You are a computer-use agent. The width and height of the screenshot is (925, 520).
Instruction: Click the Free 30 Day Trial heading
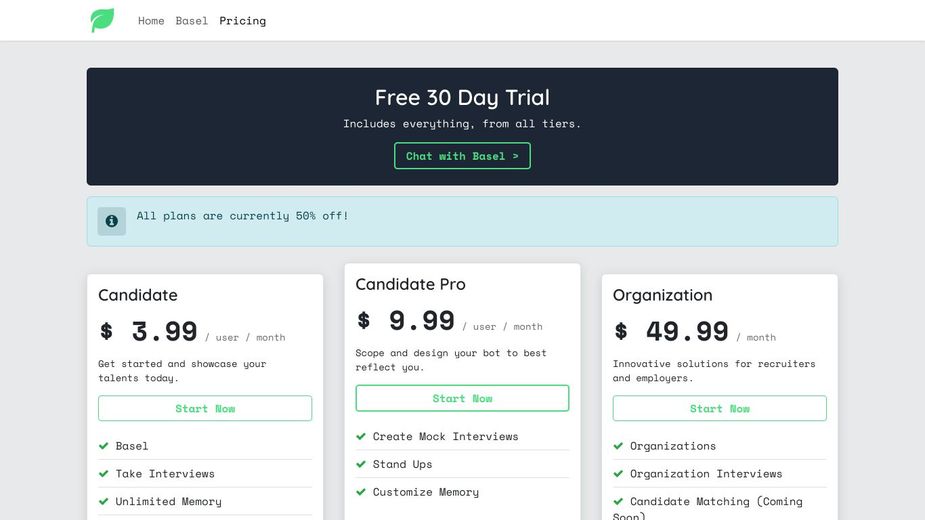pyautogui.click(x=462, y=97)
